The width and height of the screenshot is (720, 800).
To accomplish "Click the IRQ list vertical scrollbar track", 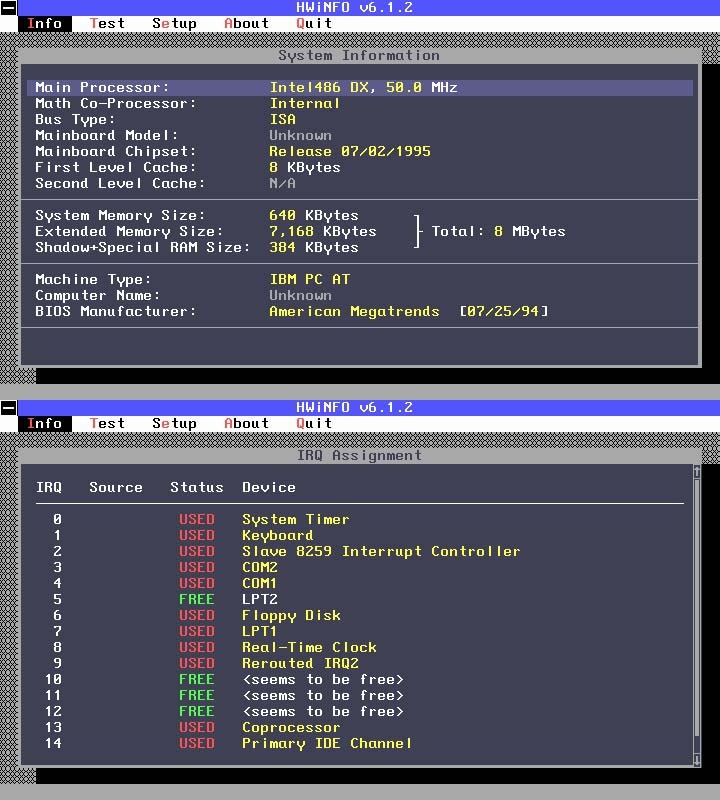I will (x=697, y=616).
